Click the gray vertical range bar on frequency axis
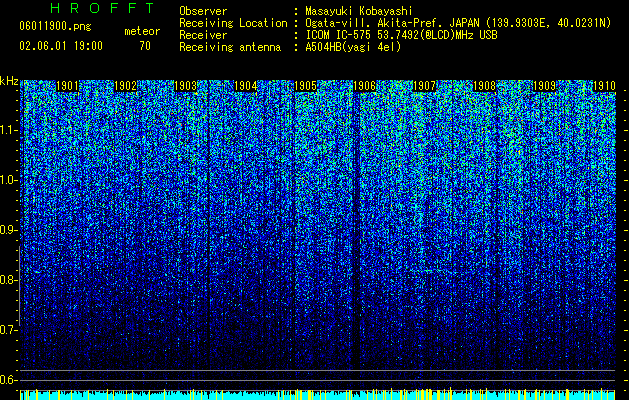 coord(19,286)
